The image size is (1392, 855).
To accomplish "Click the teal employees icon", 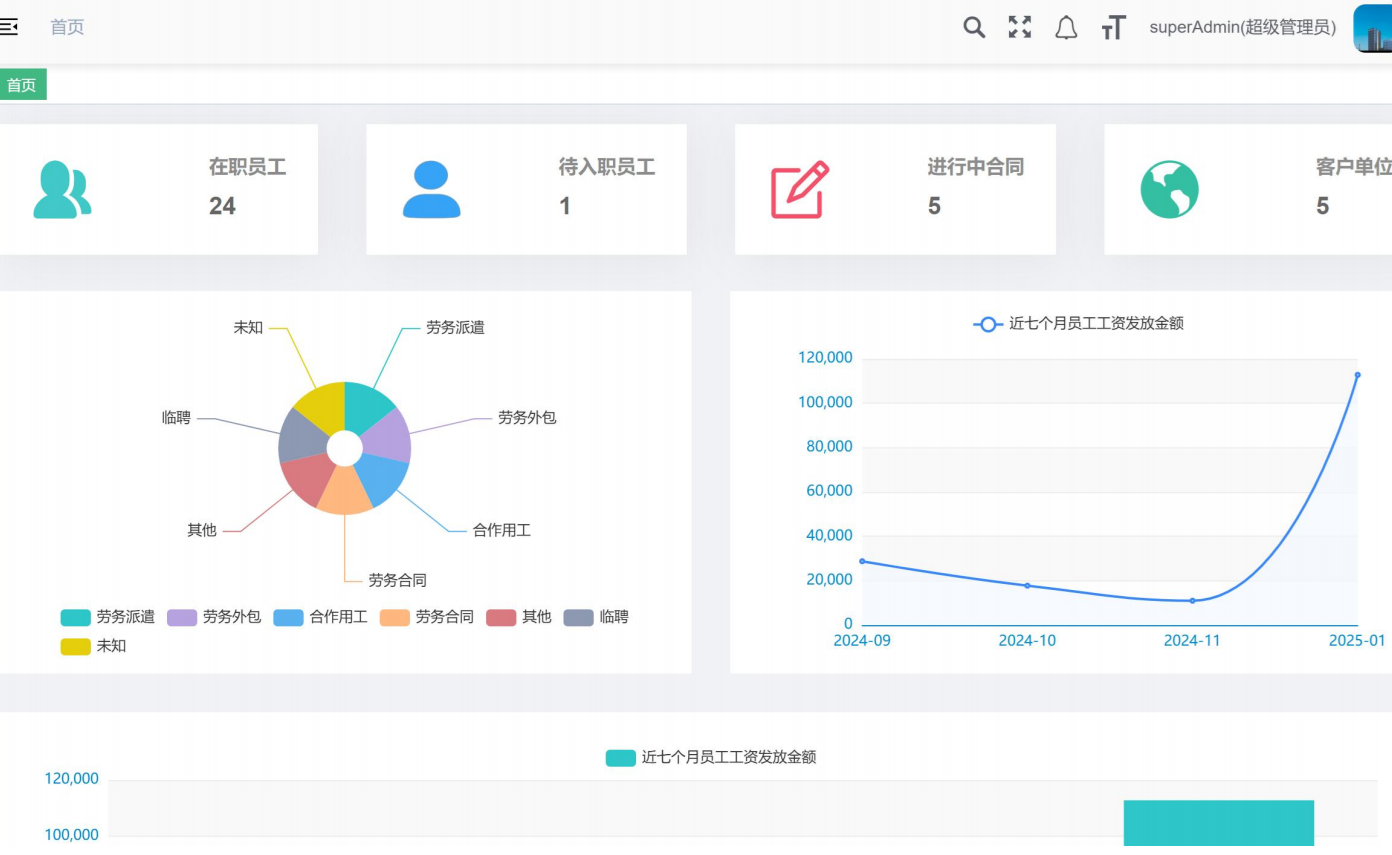I will point(61,190).
